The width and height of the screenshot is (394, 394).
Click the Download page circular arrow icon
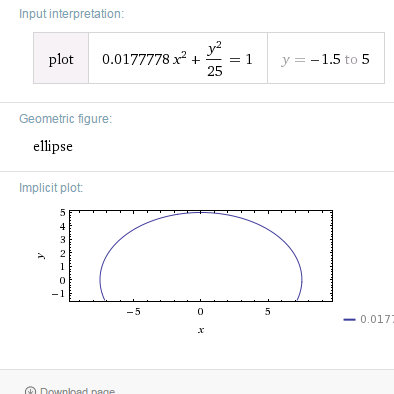30,391
